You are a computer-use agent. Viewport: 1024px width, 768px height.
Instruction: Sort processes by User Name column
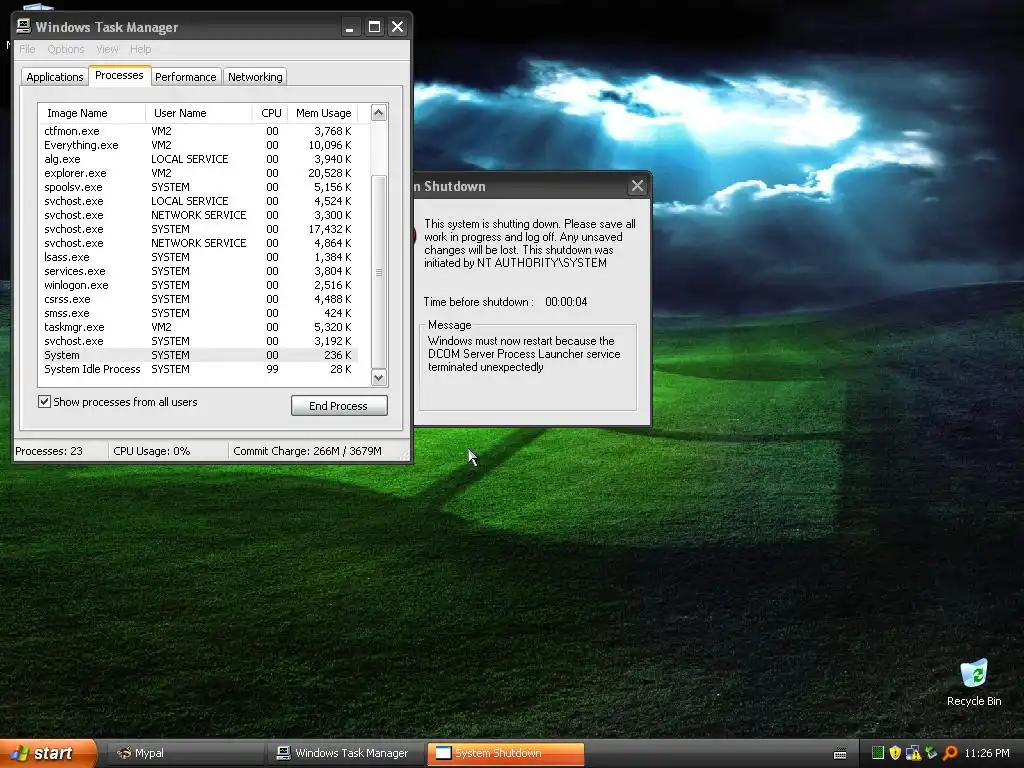click(199, 113)
